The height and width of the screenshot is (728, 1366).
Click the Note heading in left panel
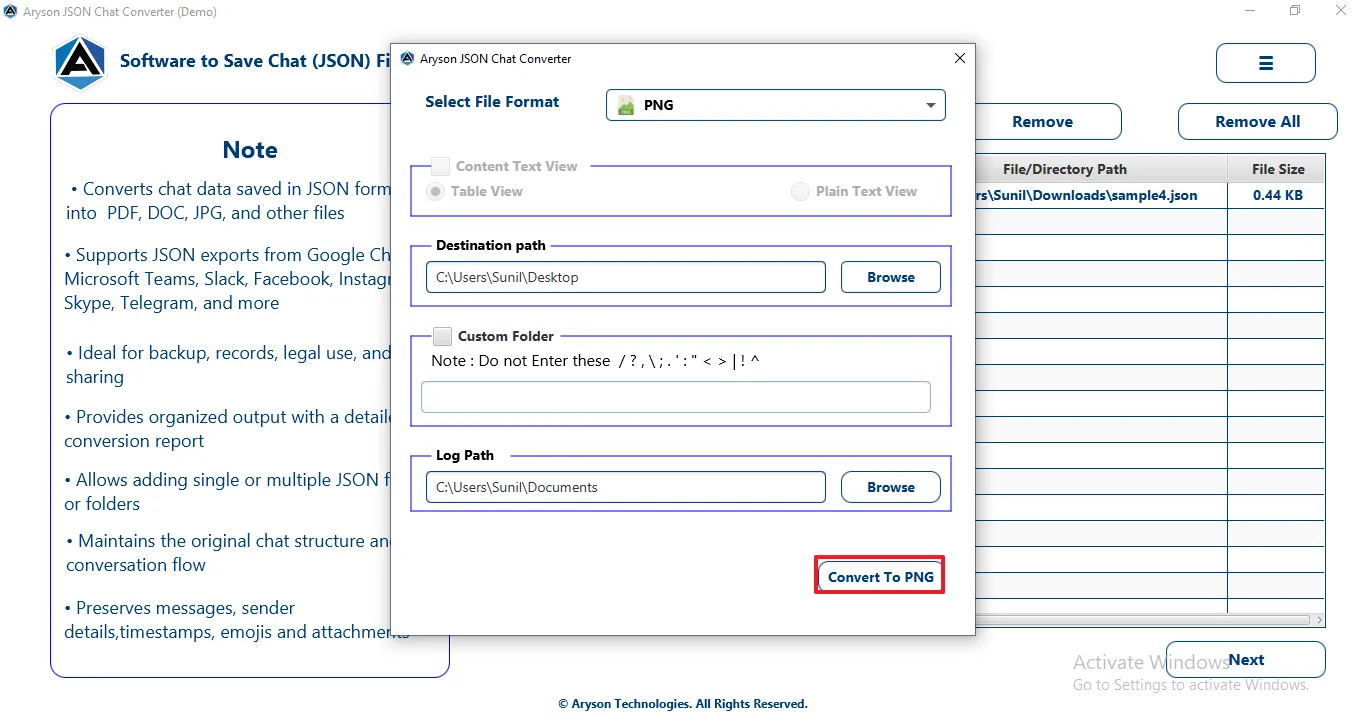pos(250,150)
